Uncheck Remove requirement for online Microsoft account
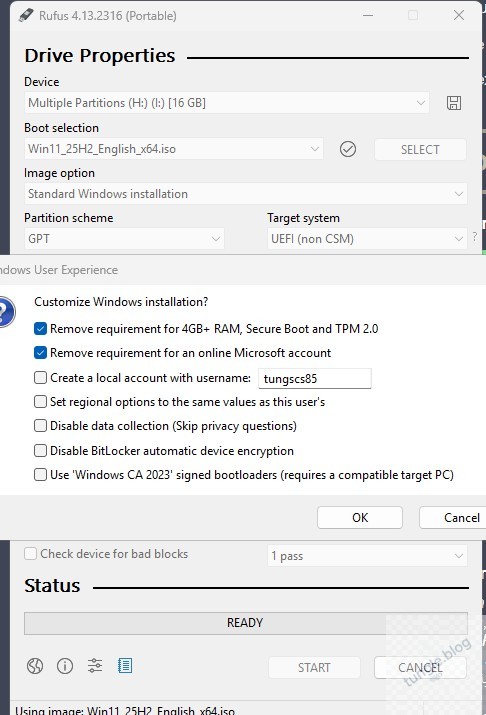Viewport: 486px width, 715px height. pyautogui.click(x=40, y=353)
